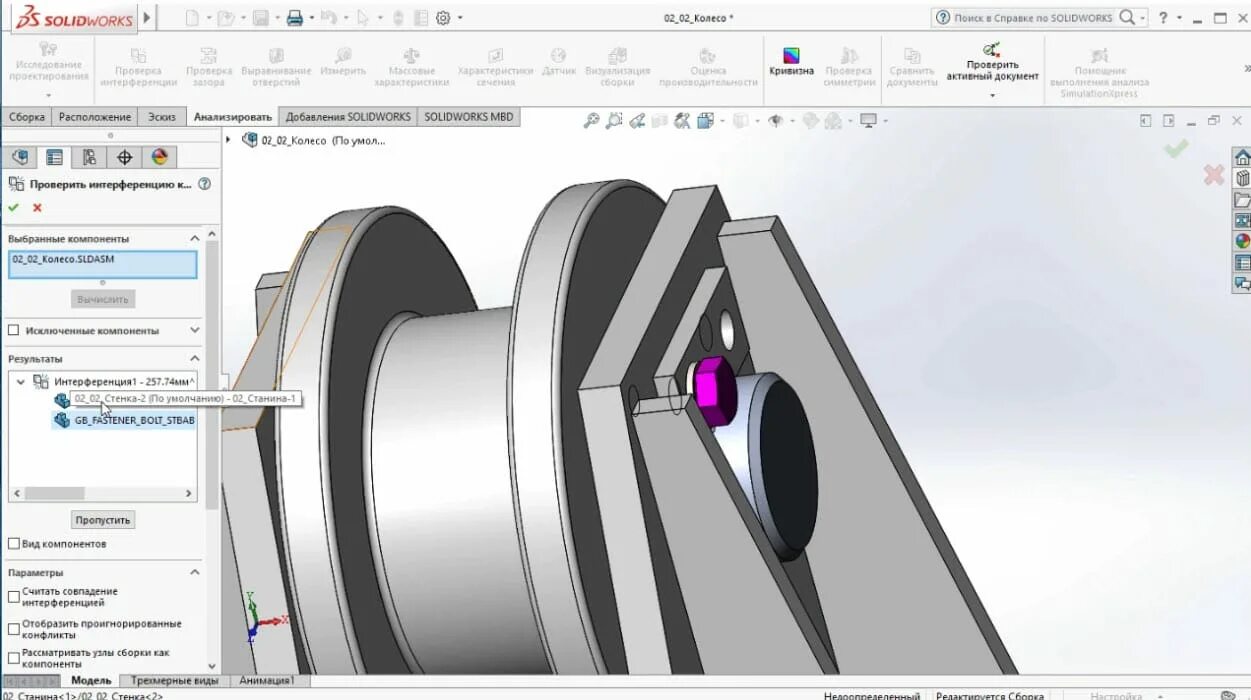Select the Измерить measure tool
The image size is (1251, 700).
pos(343,62)
